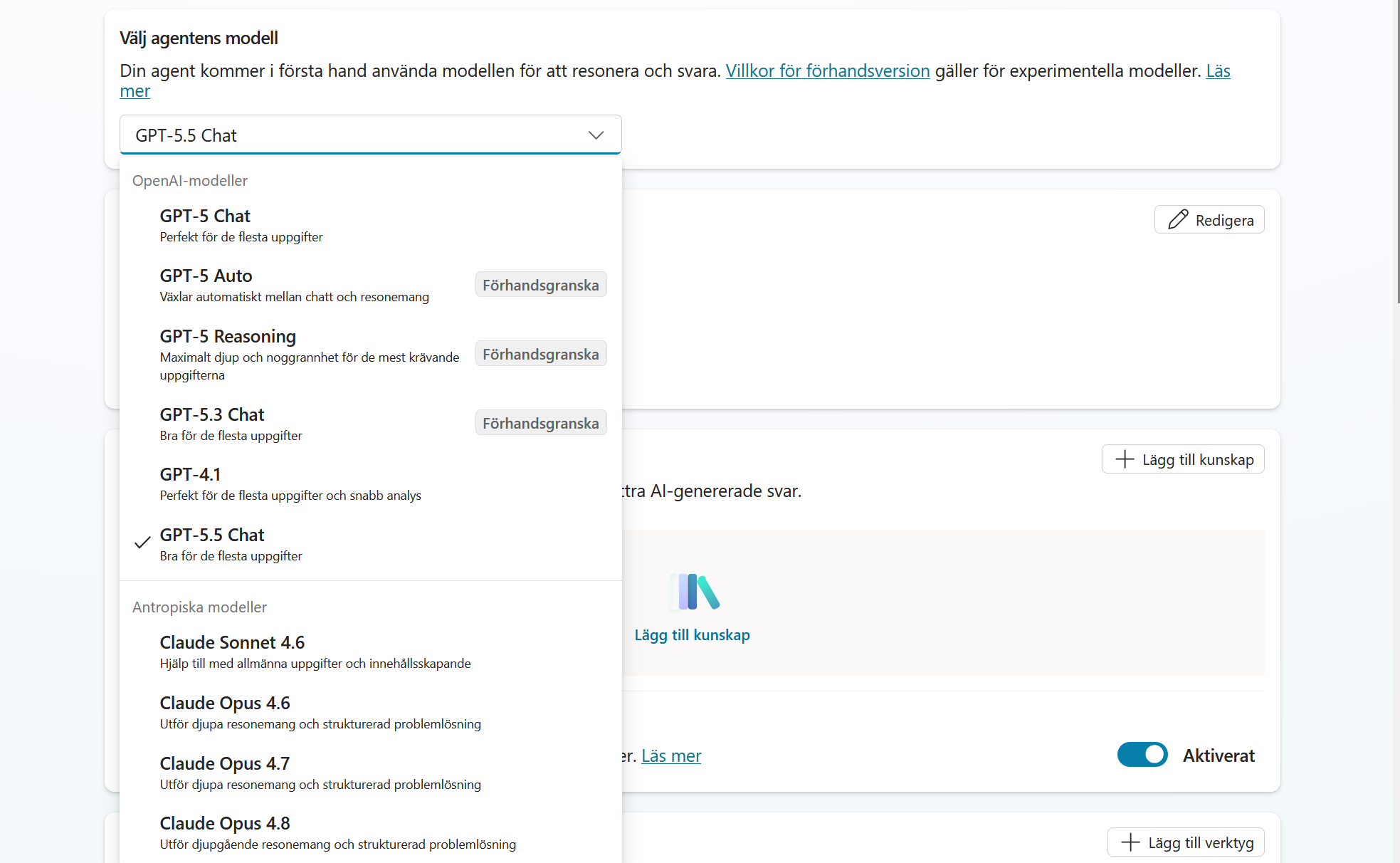Select Claude Opus 4.8 model

[x=370, y=833]
